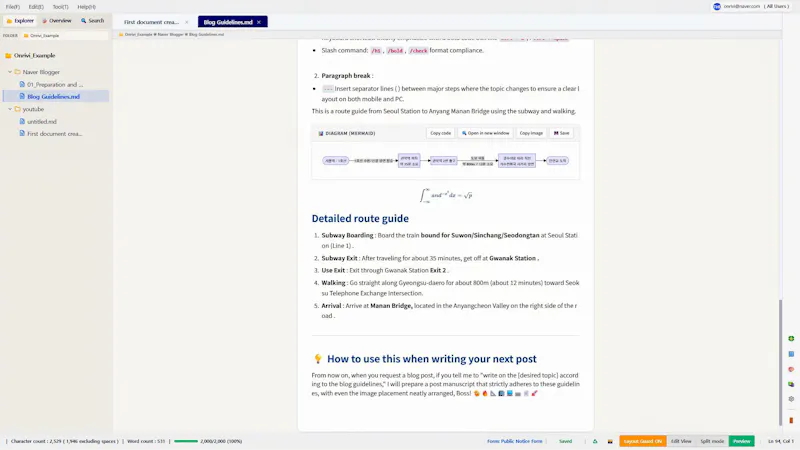The height and width of the screenshot is (450, 800).
Task: Save the Mermaid diagram
Action: coord(561,133)
